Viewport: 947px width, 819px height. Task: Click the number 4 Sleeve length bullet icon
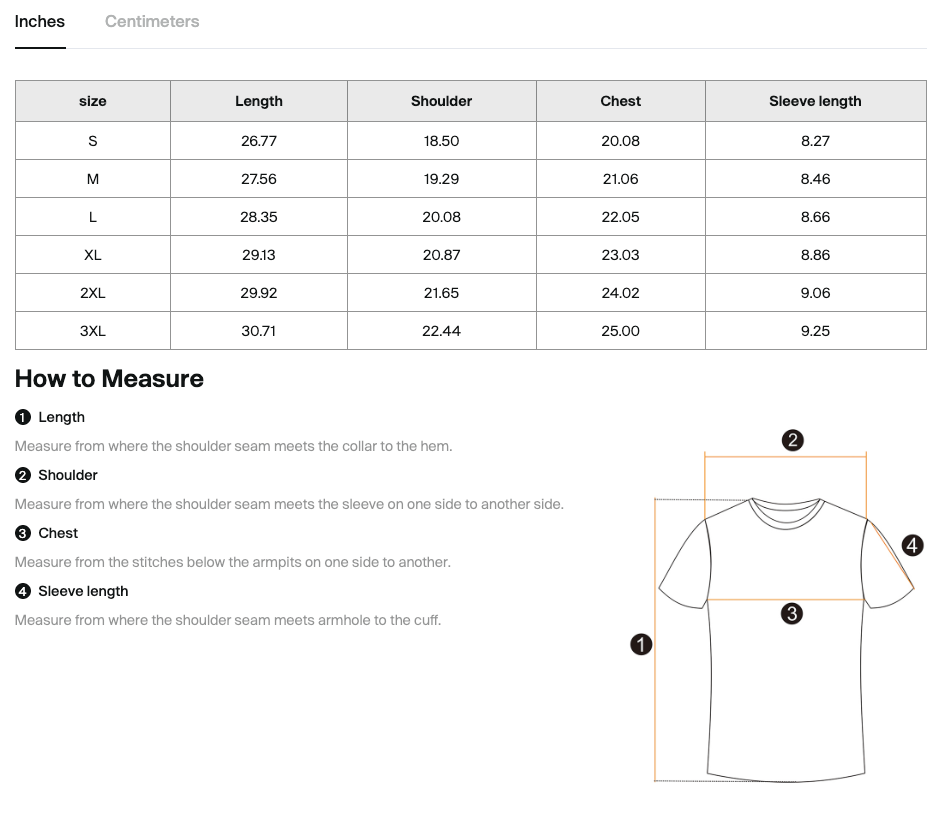23,591
